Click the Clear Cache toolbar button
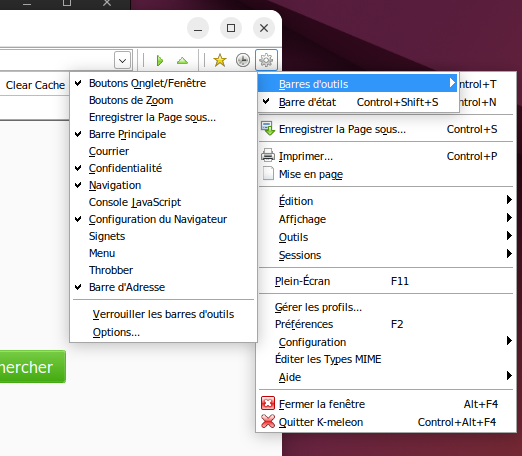This screenshot has width=522, height=456. click(35, 85)
